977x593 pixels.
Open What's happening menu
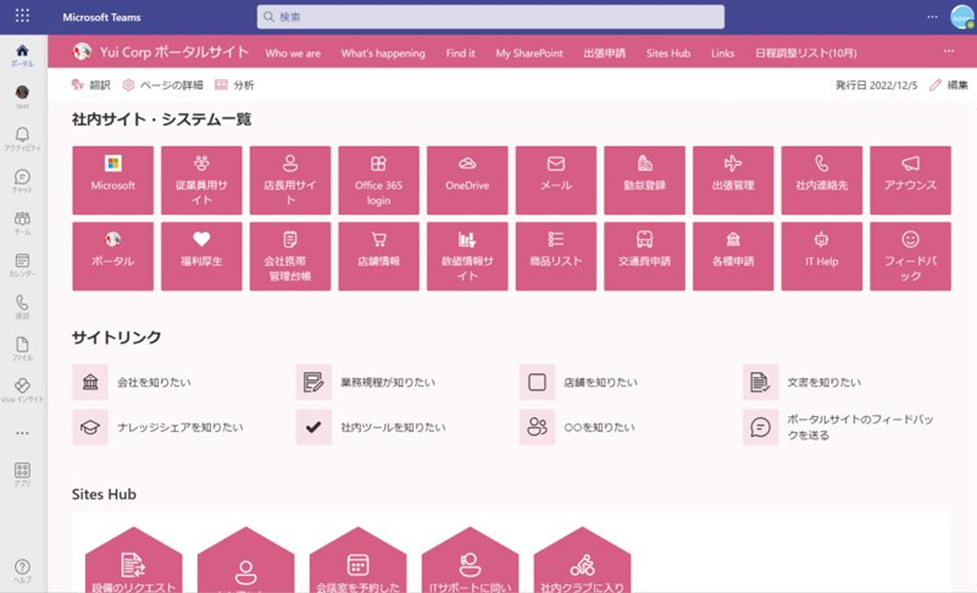pyautogui.click(x=383, y=53)
